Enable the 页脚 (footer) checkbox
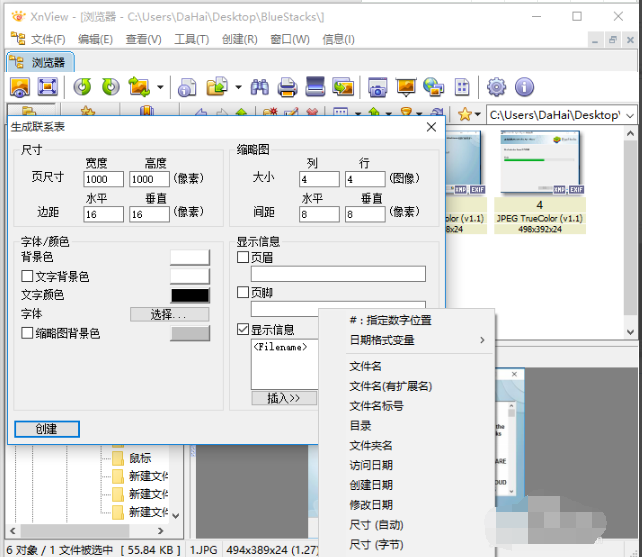The image size is (642, 557). click(x=243, y=293)
